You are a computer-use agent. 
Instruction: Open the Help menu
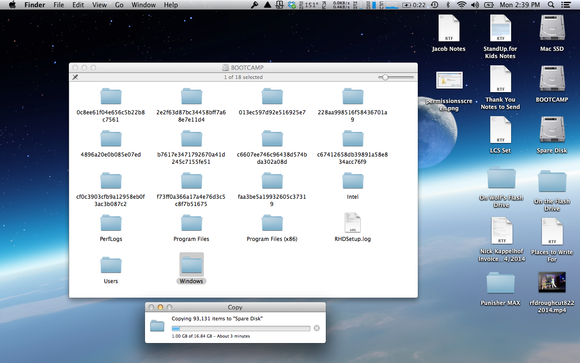point(171,5)
